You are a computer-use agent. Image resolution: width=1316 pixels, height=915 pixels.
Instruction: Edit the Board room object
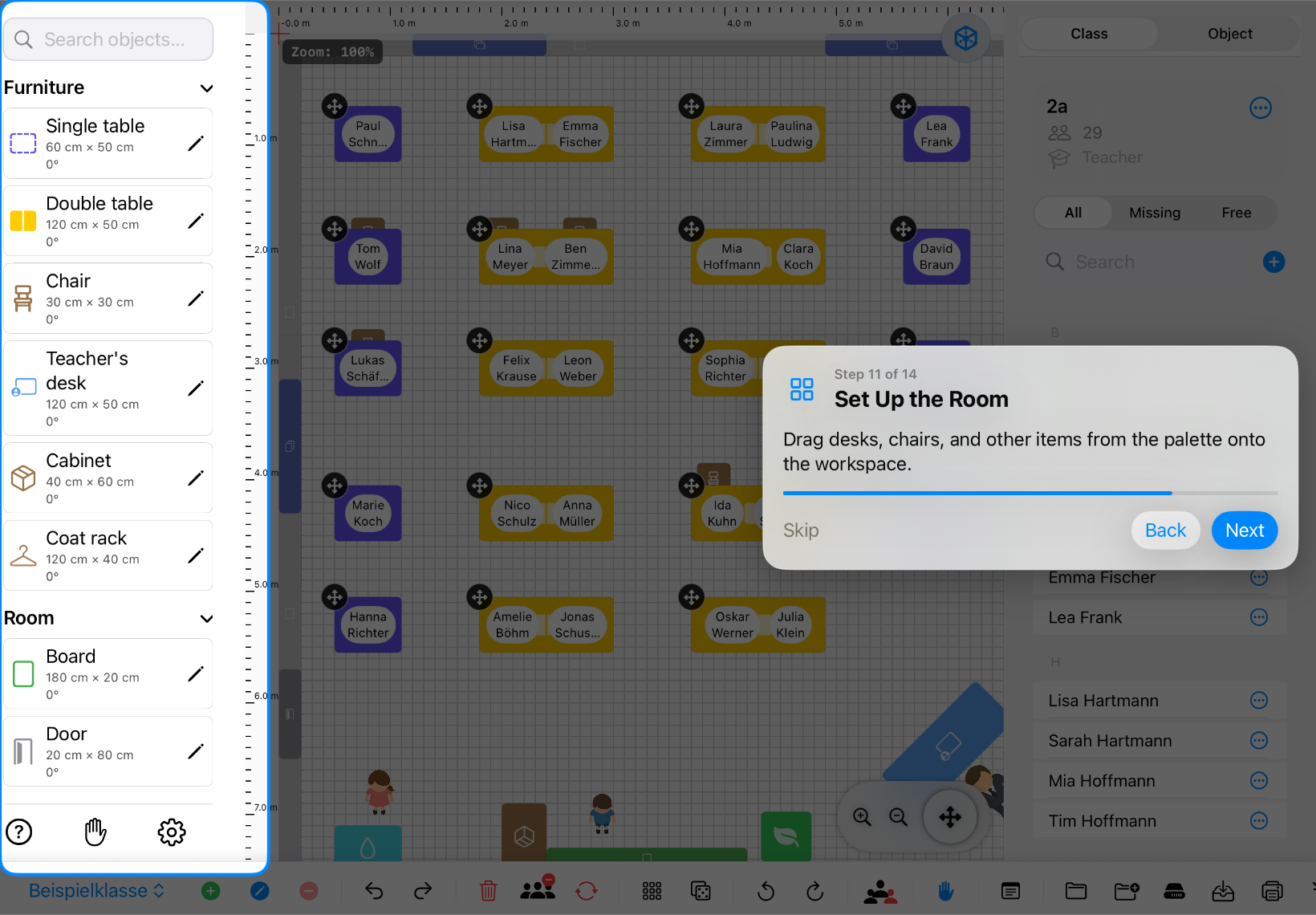coord(196,674)
